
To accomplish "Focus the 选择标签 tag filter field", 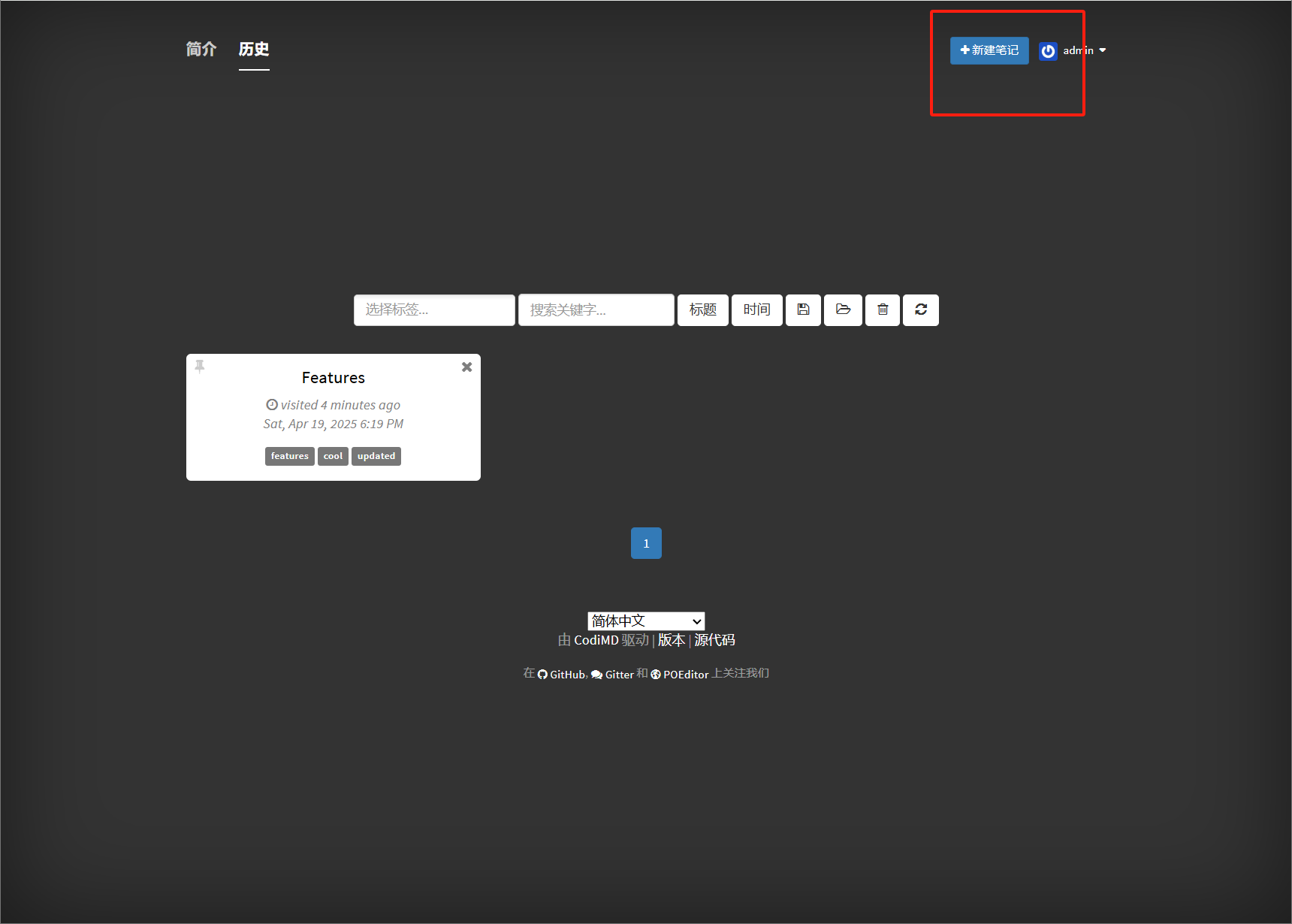I will coord(434,310).
